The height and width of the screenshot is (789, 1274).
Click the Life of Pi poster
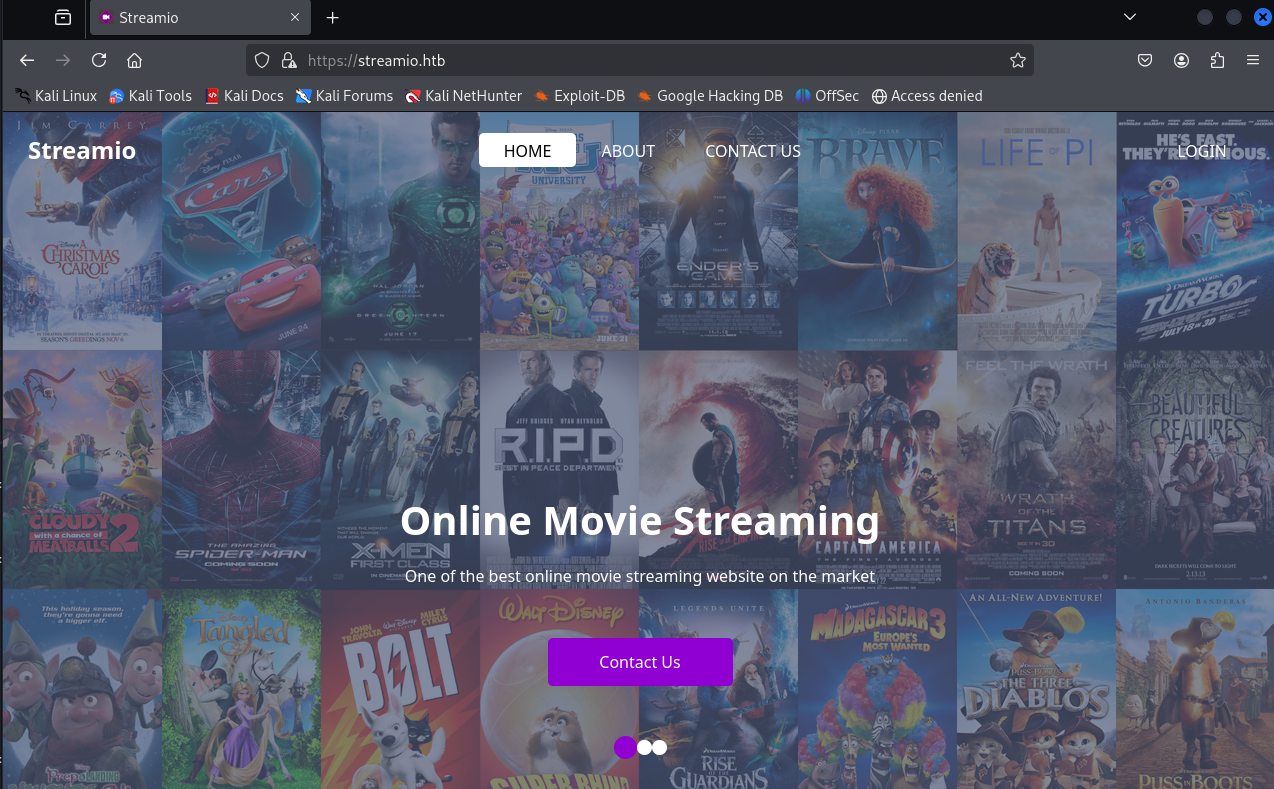[1036, 231]
